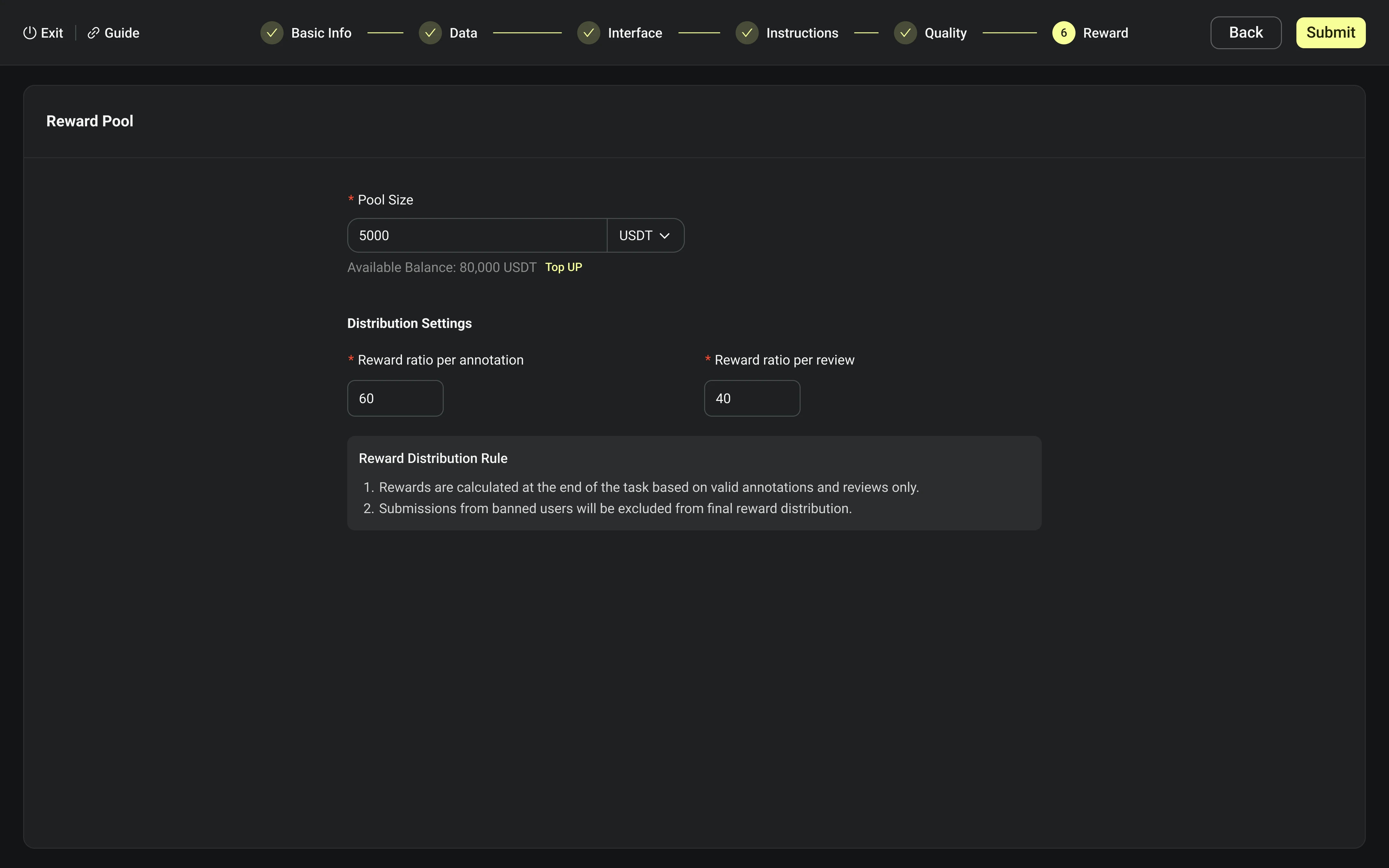Click the reward ratio per review field
Viewport: 1389px width, 868px height.
(x=752, y=398)
